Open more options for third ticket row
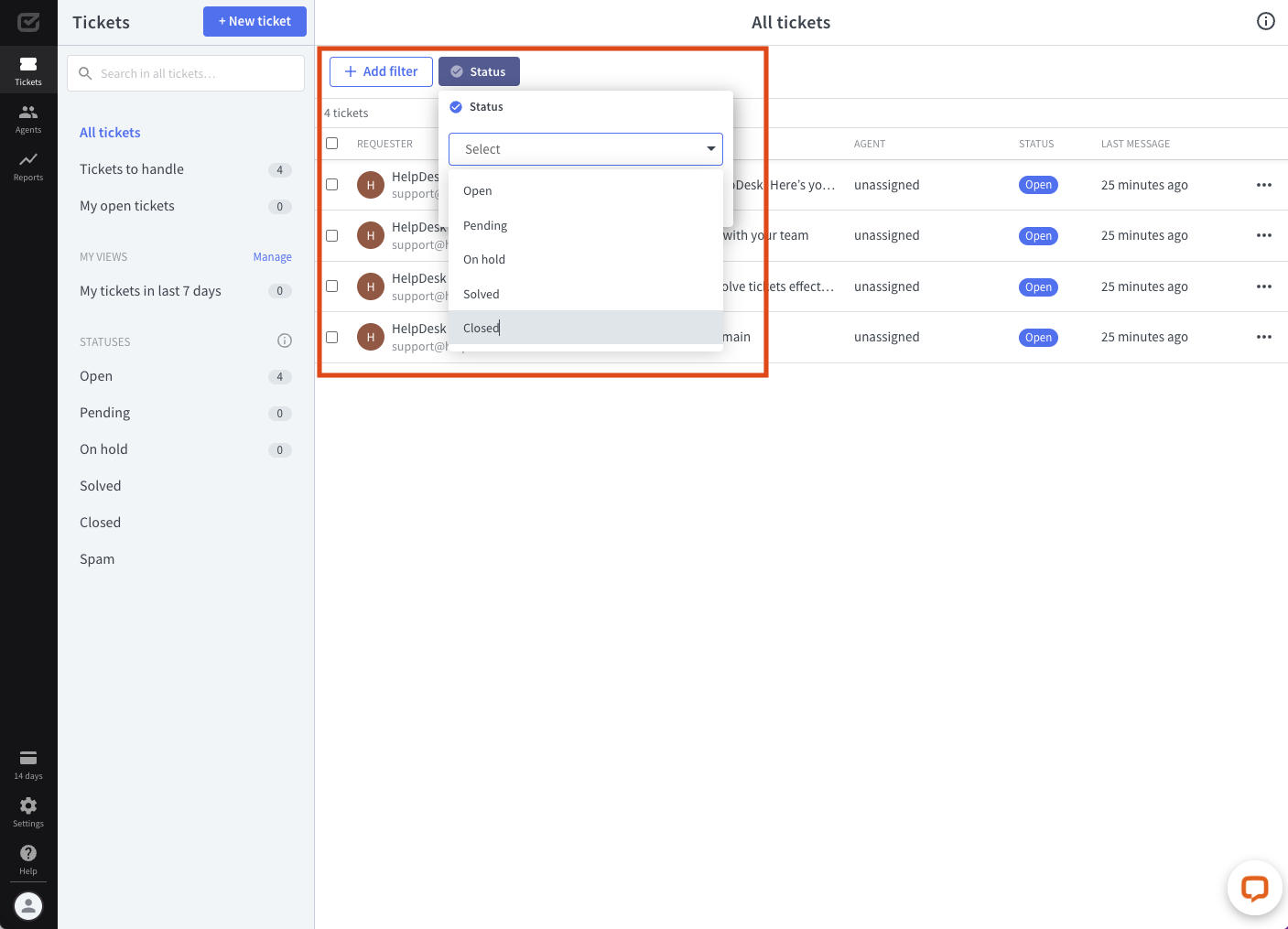1288x929 pixels. (1264, 286)
